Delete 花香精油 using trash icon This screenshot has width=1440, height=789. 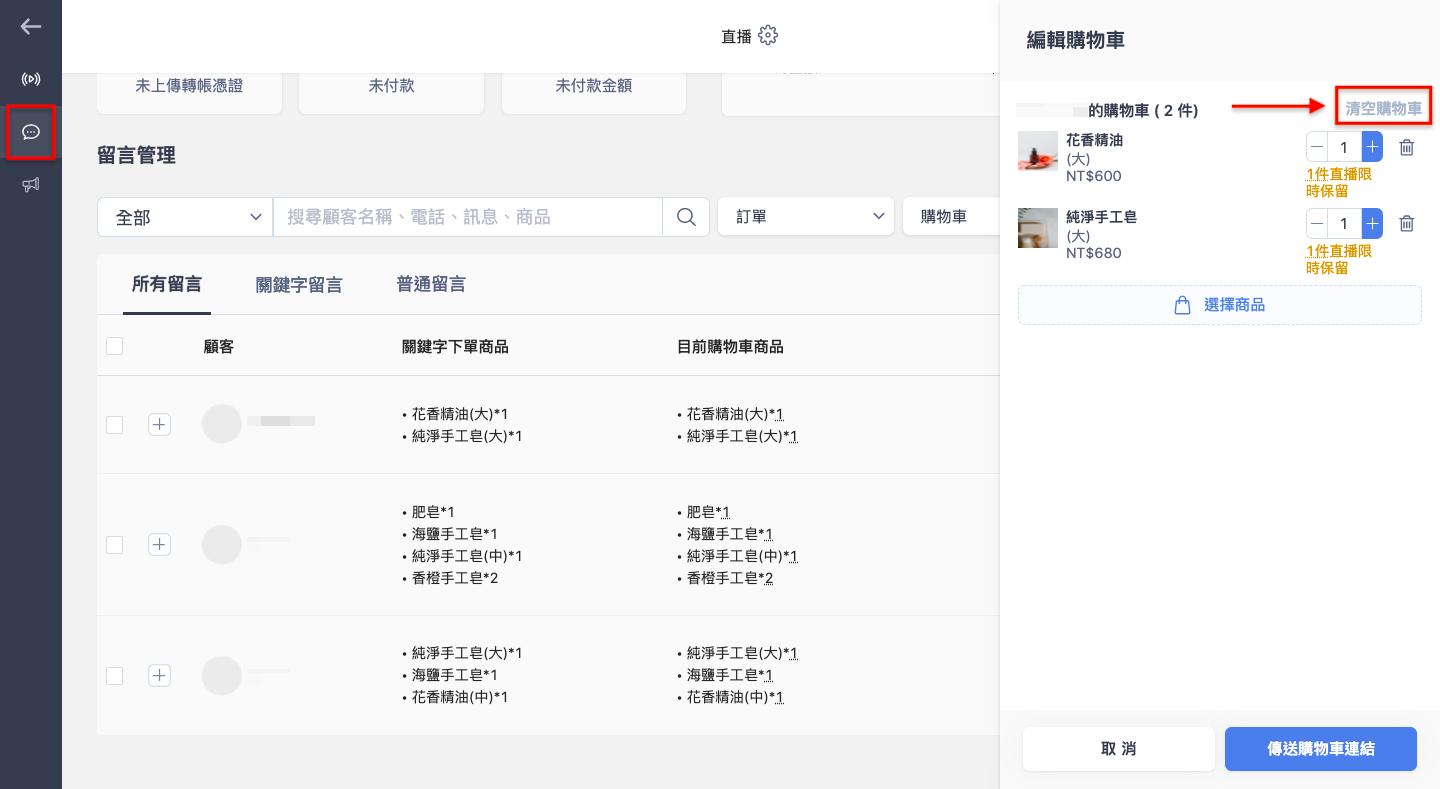pyautogui.click(x=1406, y=147)
